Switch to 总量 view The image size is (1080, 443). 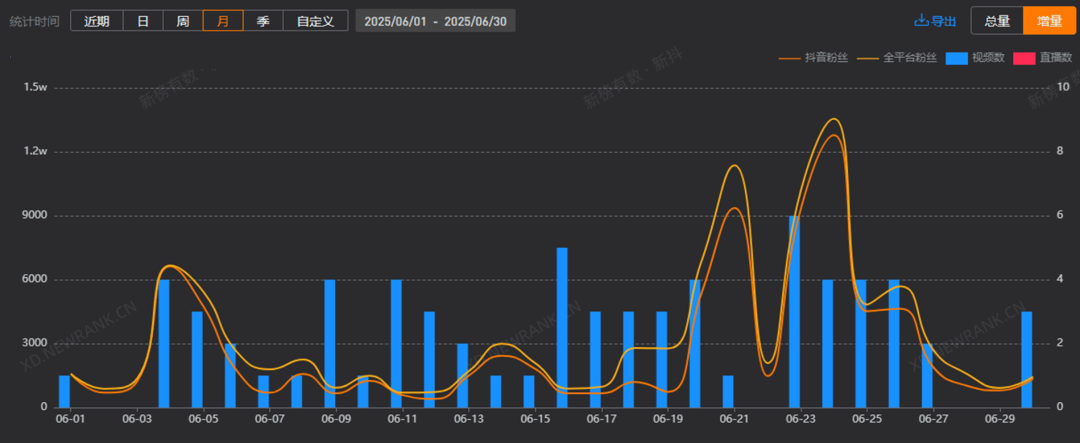(997, 21)
